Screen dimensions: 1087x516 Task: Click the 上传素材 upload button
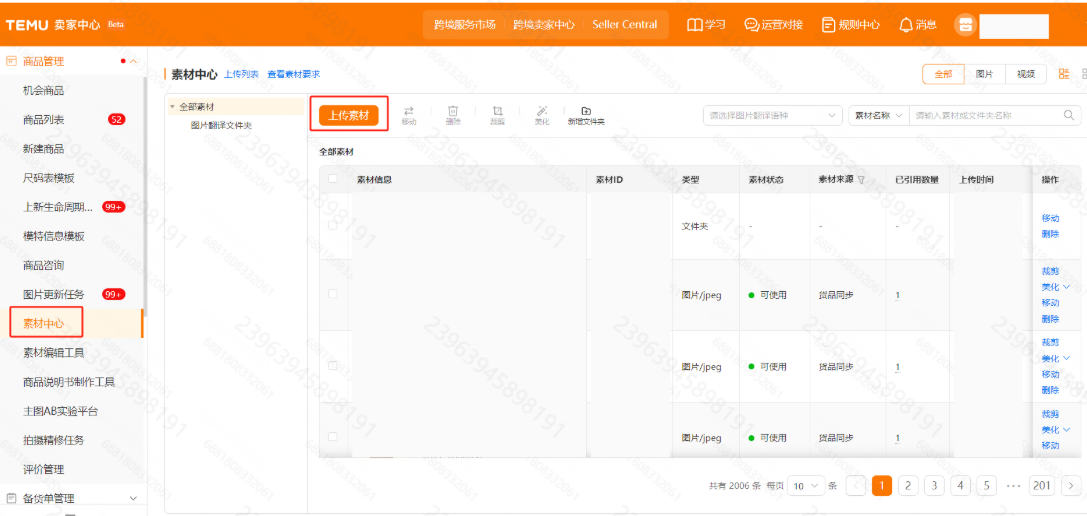pyautogui.click(x=349, y=115)
